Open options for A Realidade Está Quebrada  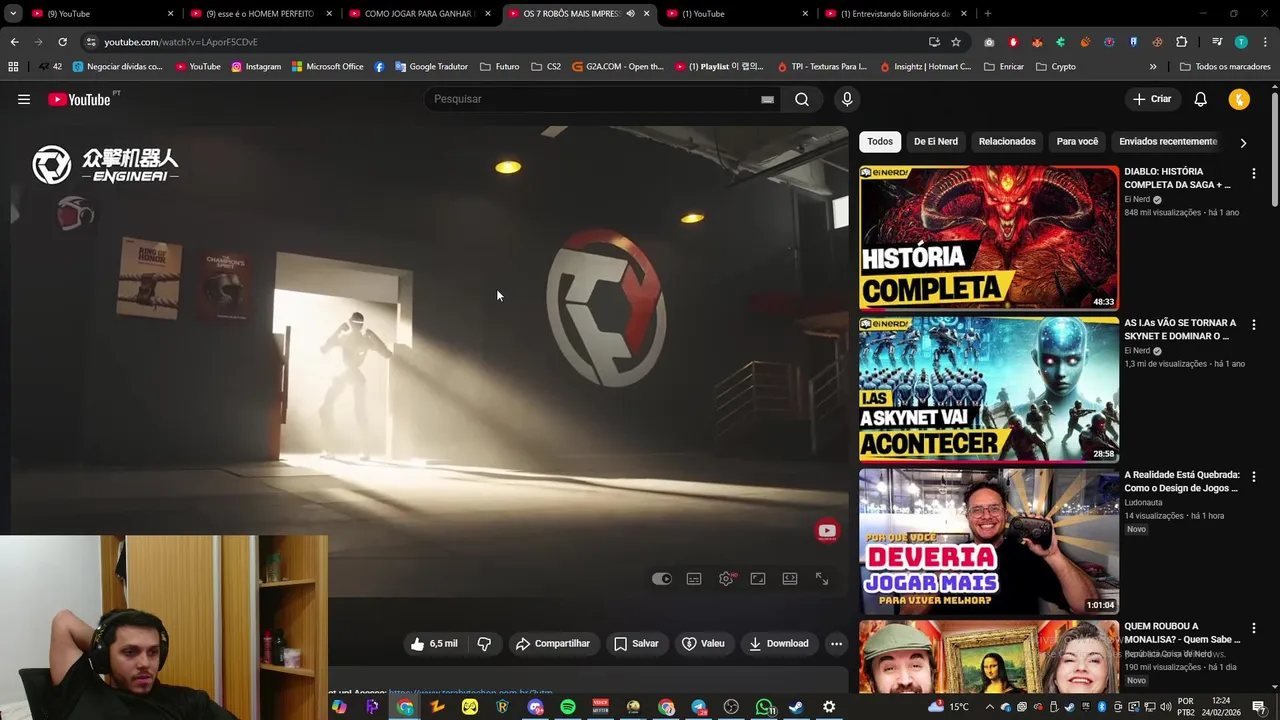[1253, 477]
